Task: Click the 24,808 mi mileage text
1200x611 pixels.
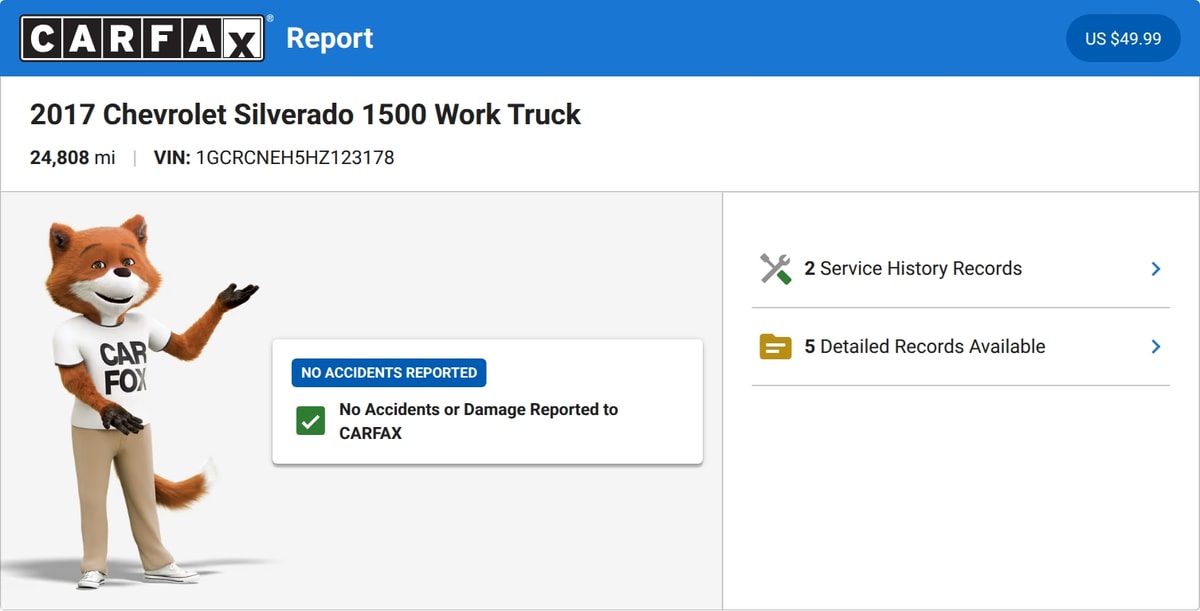Action: 73,157
